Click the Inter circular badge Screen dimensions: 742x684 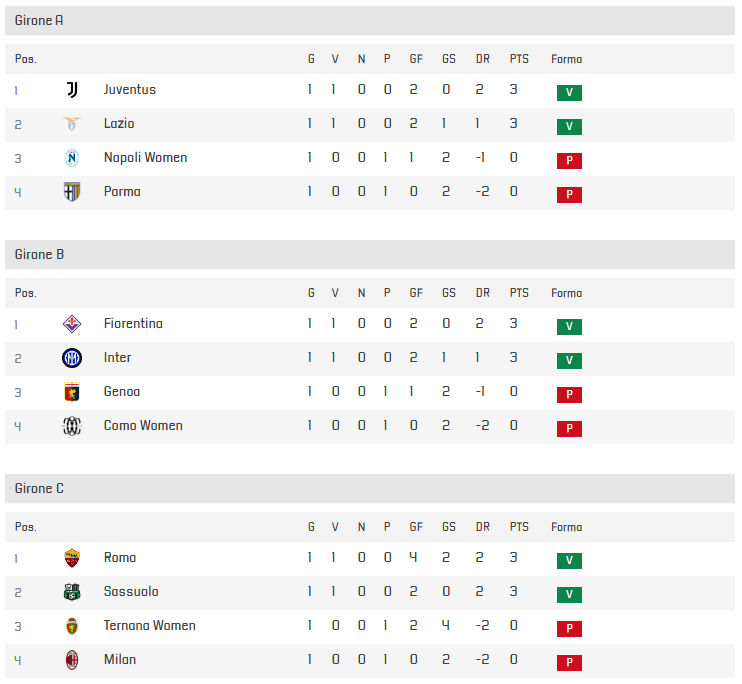pyautogui.click(x=72, y=358)
